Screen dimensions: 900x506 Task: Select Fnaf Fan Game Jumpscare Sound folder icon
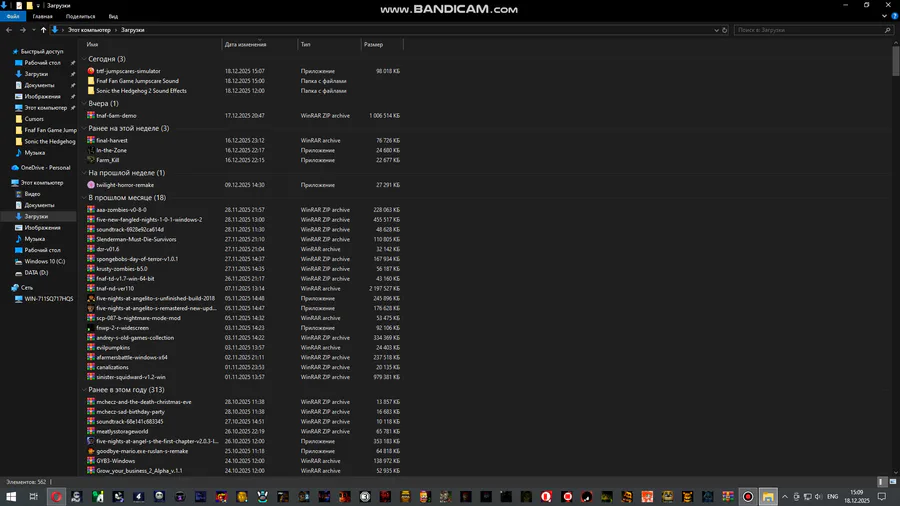pyautogui.click(x=91, y=81)
